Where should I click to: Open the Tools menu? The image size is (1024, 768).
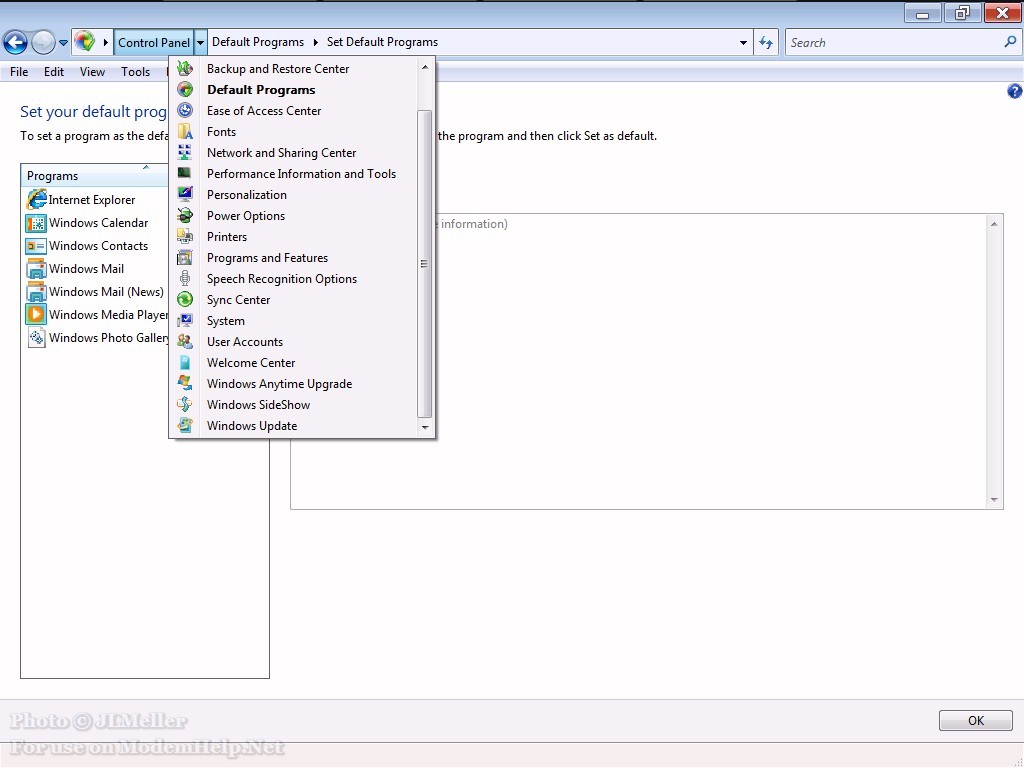pos(135,72)
